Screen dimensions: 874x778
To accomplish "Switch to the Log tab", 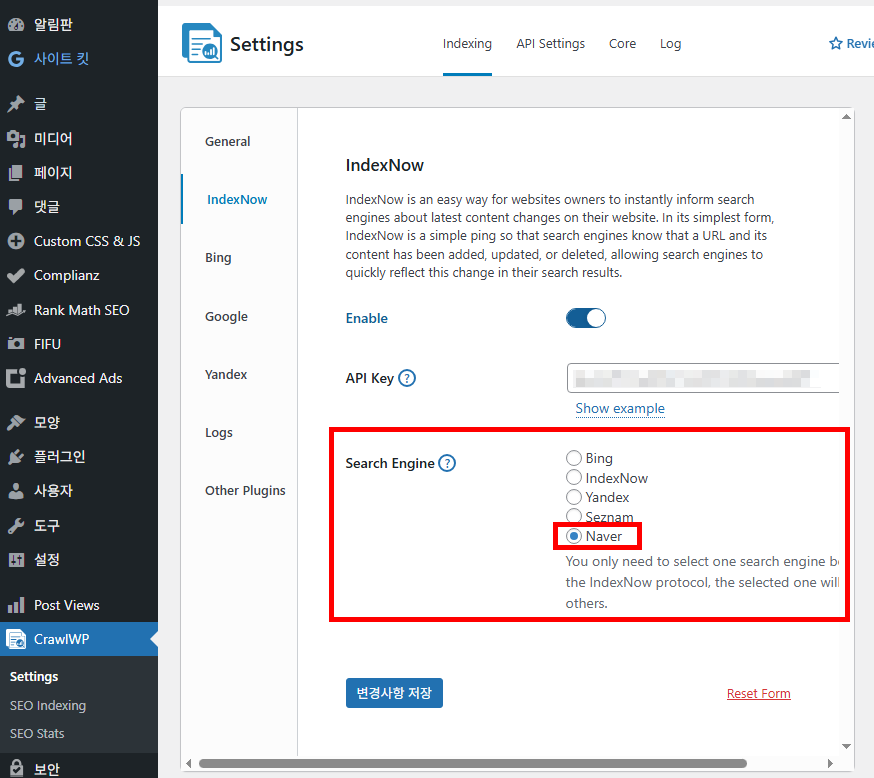I will [670, 43].
